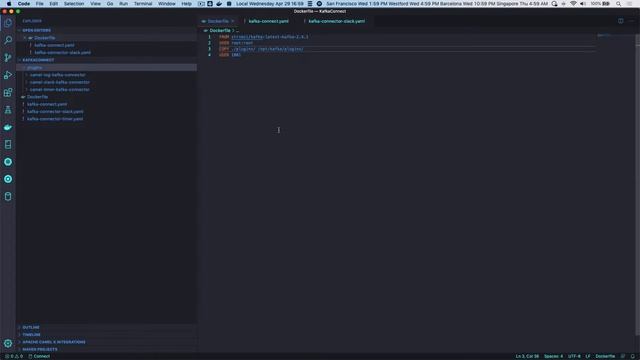The height and width of the screenshot is (360, 640).
Task: Click the notifications bell in status bar
Action: (x=633, y=356)
